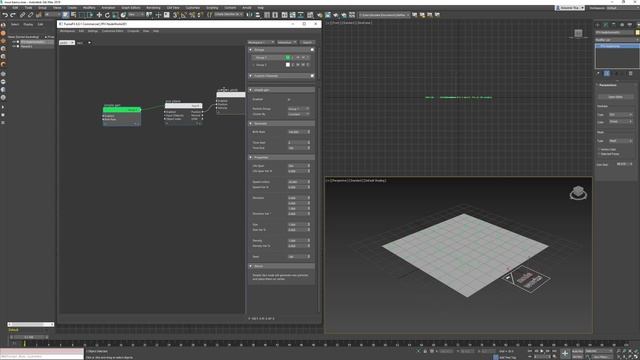Toggle the Percent Snap icon
This screenshot has height=360, width=640.
[x=192, y=15]
